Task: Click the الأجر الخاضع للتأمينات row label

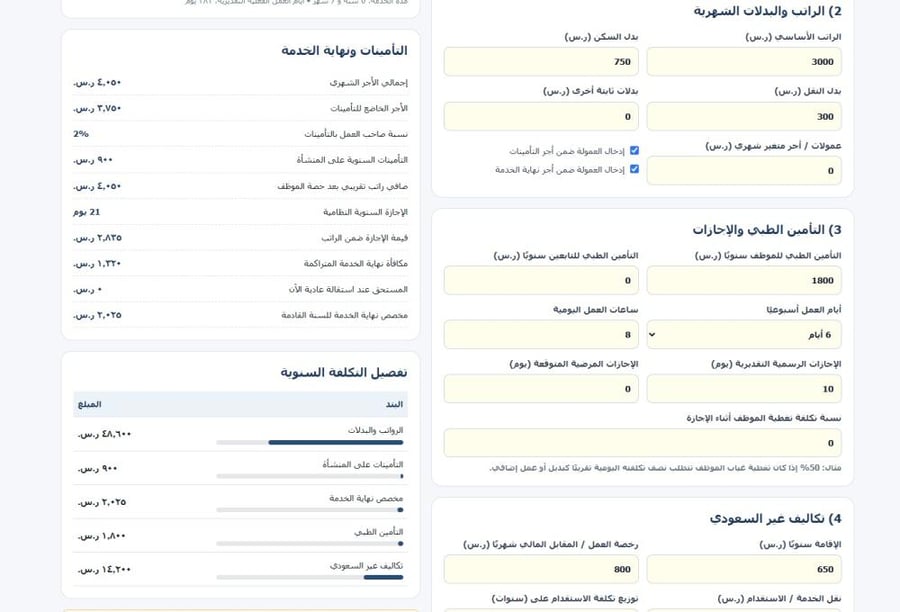Action: 369,109
